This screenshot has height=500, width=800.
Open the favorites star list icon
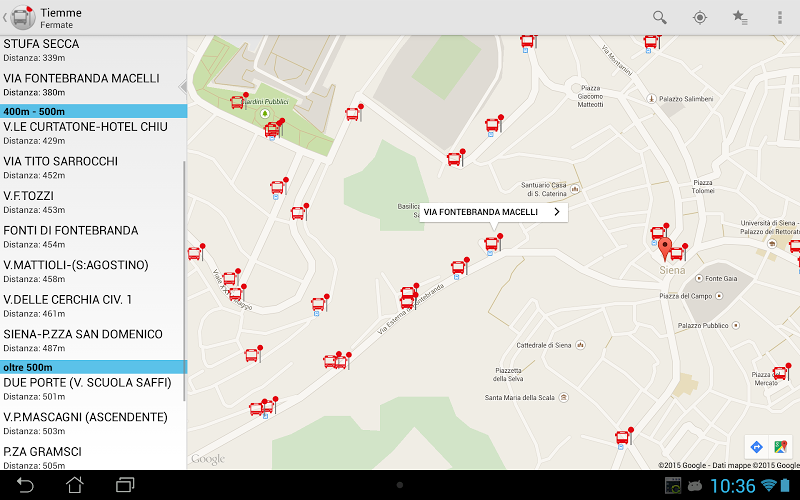[740, 17]
